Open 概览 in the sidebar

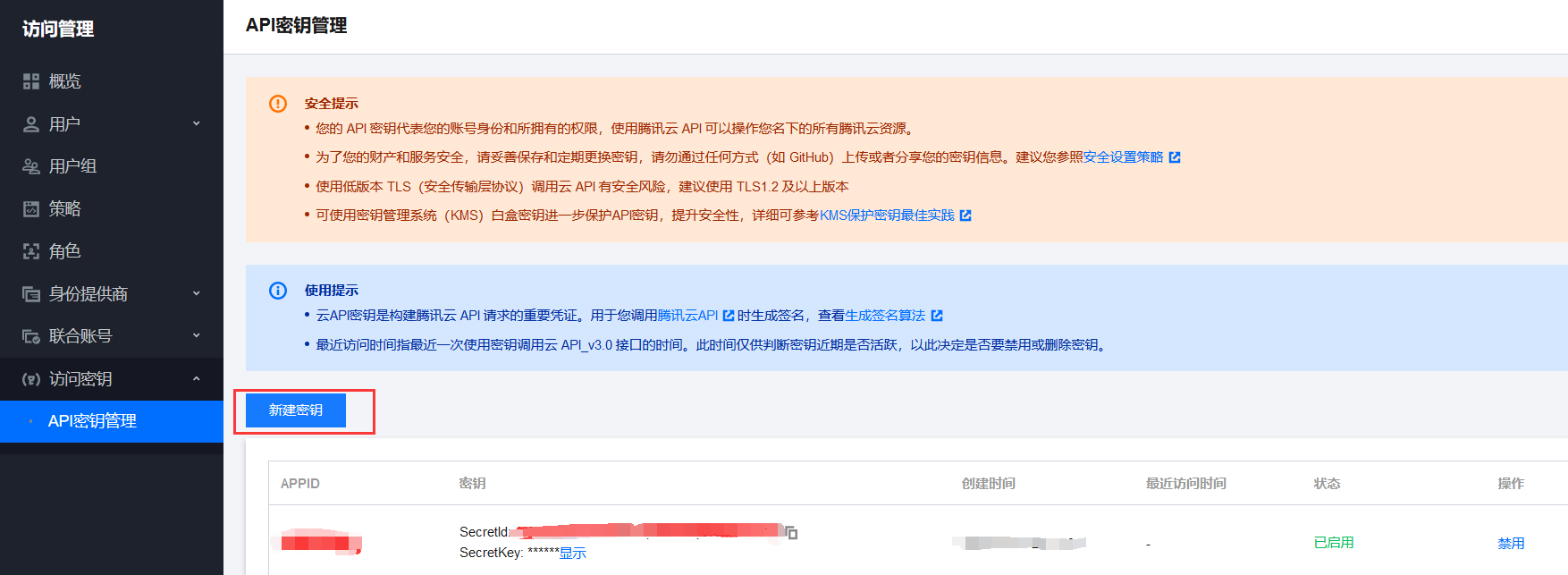[x=112, y=81]
